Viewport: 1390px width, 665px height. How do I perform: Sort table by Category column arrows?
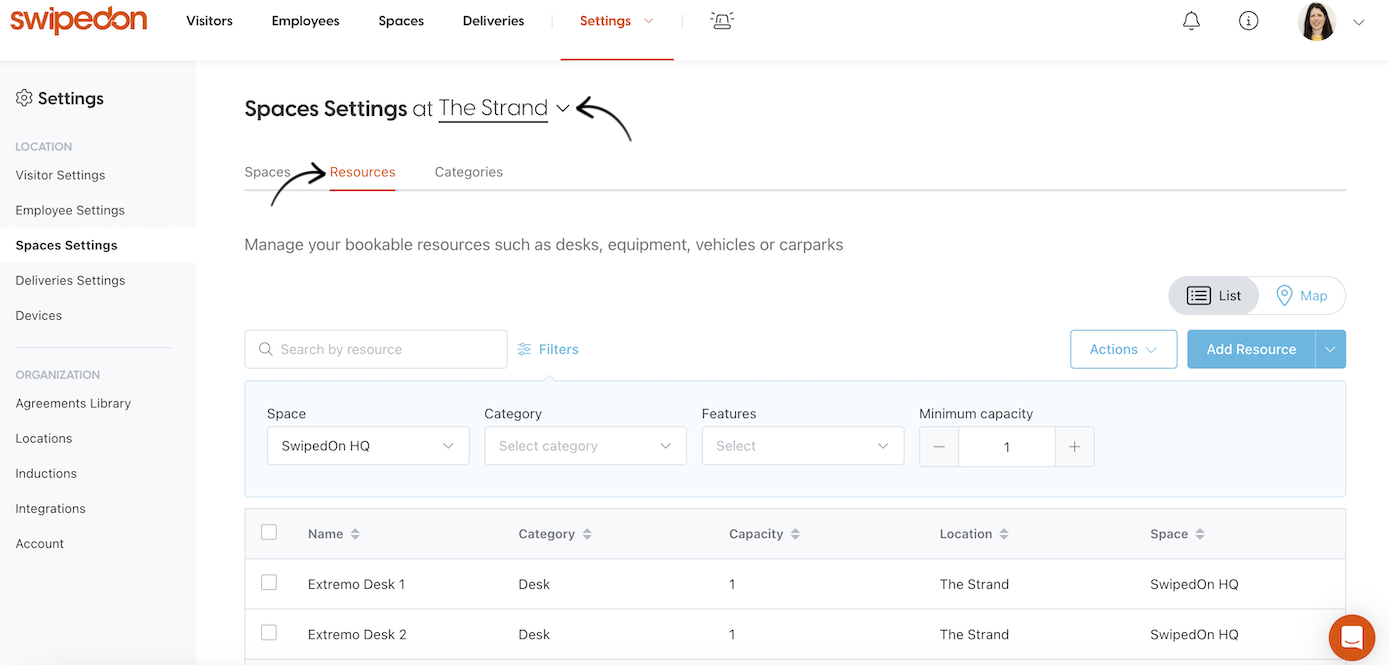(587, 534)
